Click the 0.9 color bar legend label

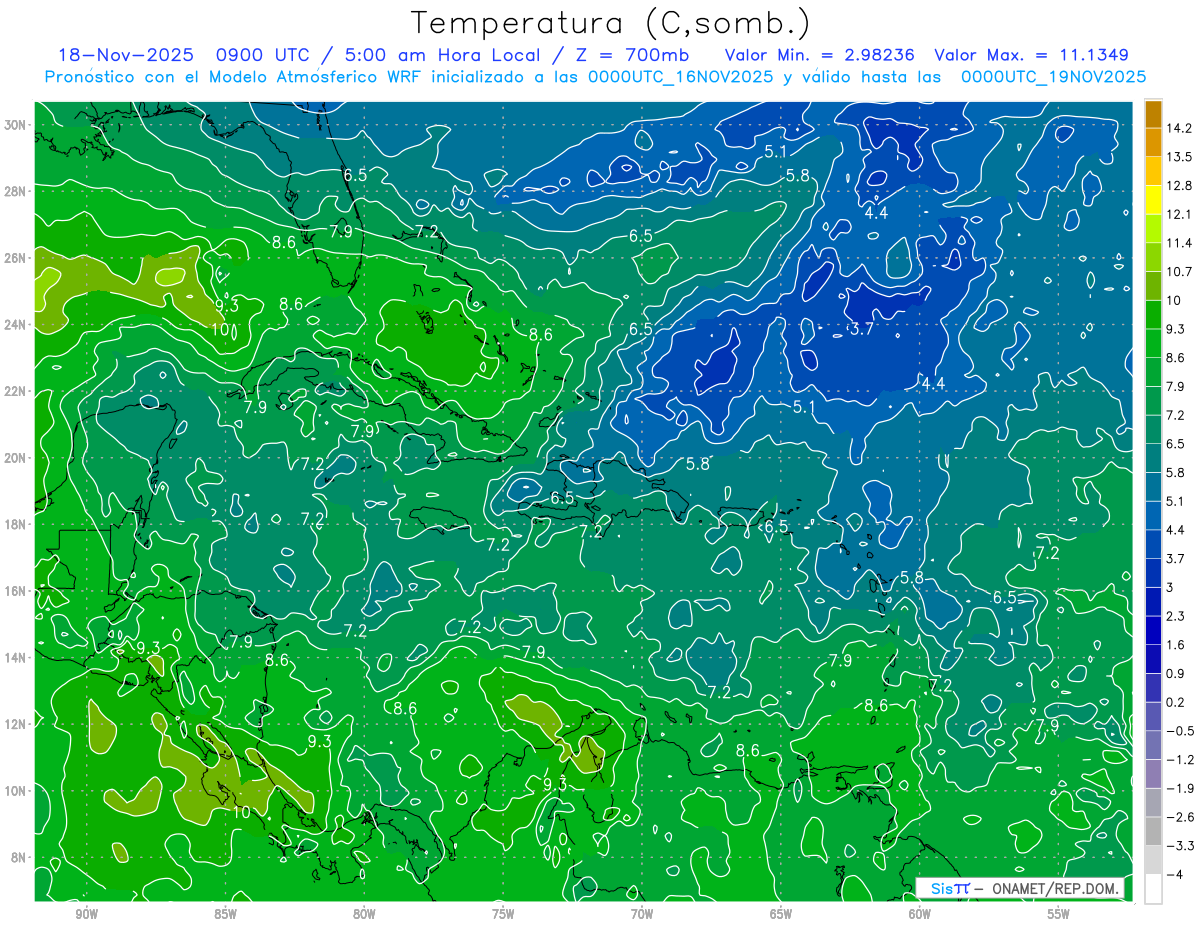click(x=1177, y=674)
